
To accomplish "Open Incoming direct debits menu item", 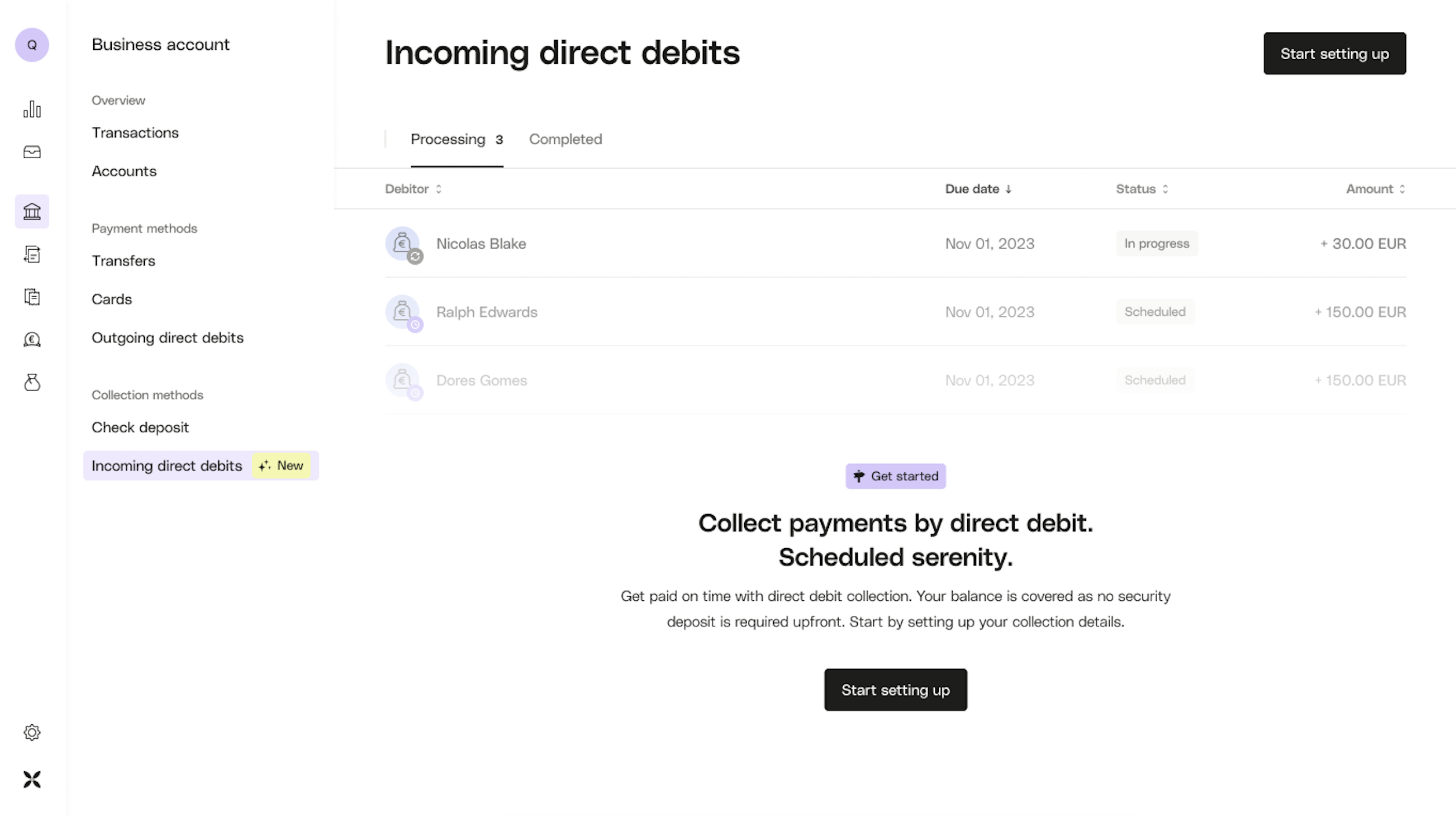I will pos(167,465).
